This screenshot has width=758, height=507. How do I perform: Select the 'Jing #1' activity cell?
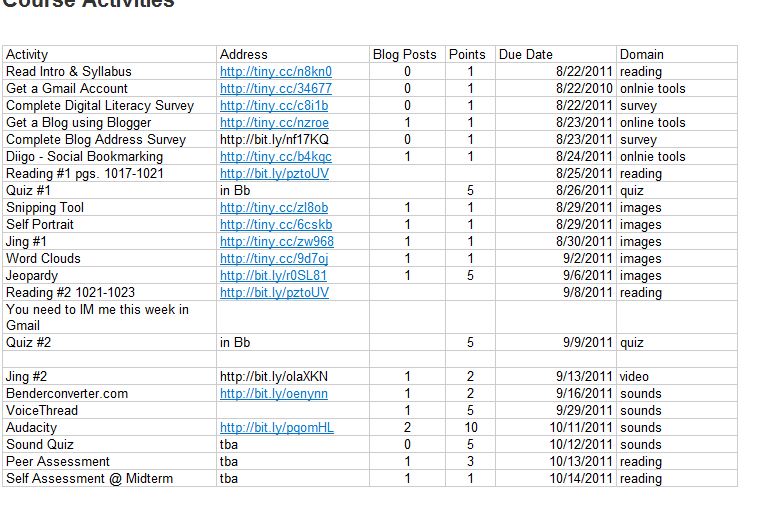click(109, 241)
